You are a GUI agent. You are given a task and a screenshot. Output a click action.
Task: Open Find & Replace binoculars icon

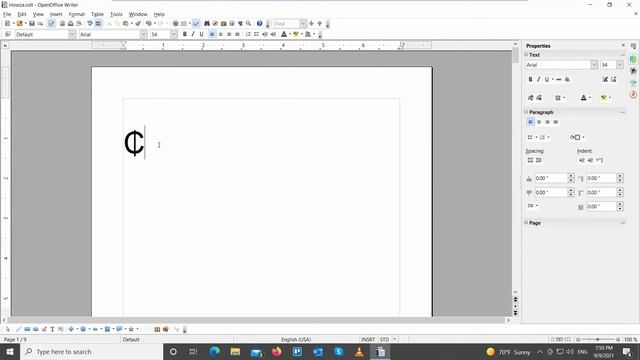[x=207, y=24]
